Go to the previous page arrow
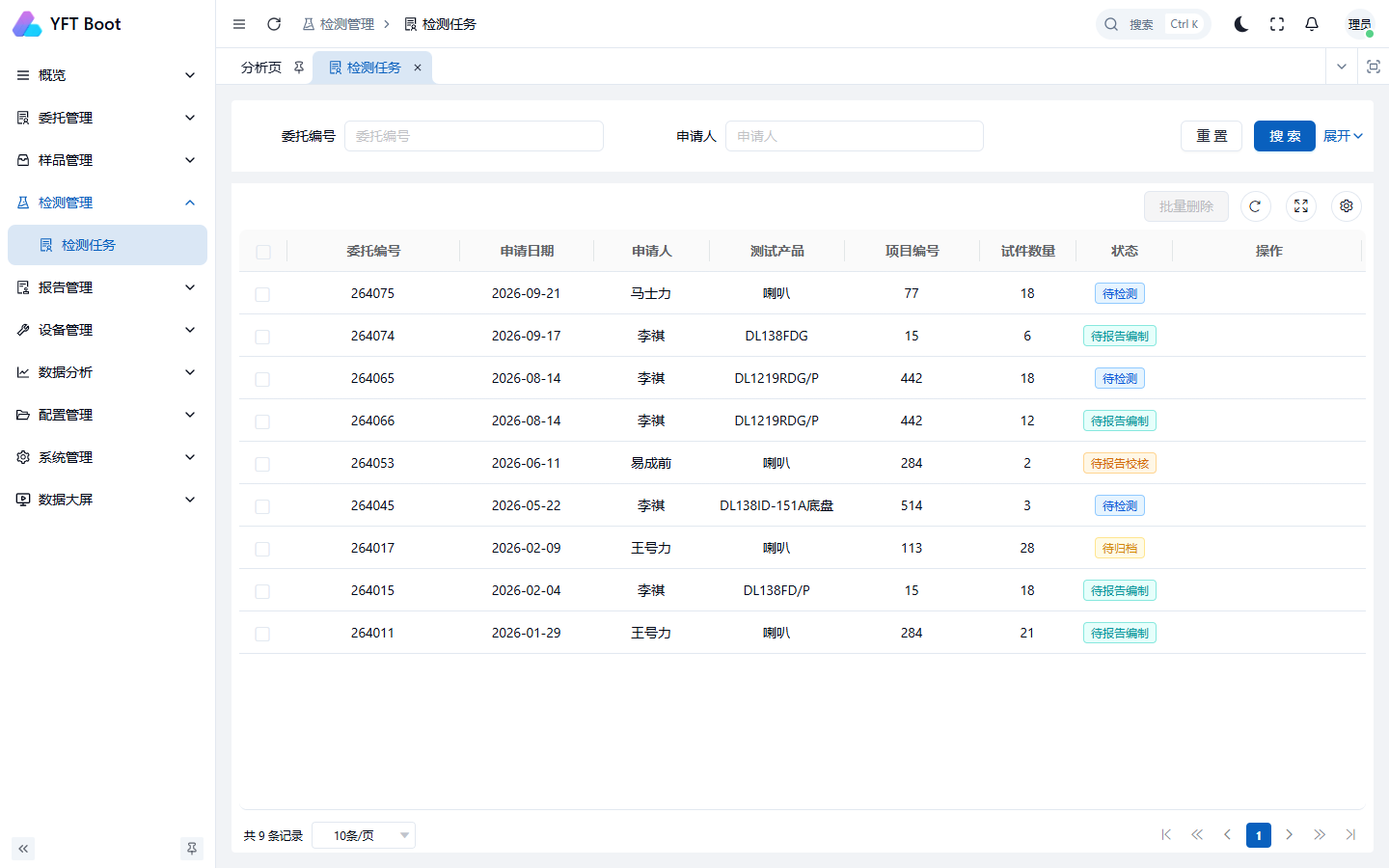This screenshot has height=868, width=1389. 1227,835
